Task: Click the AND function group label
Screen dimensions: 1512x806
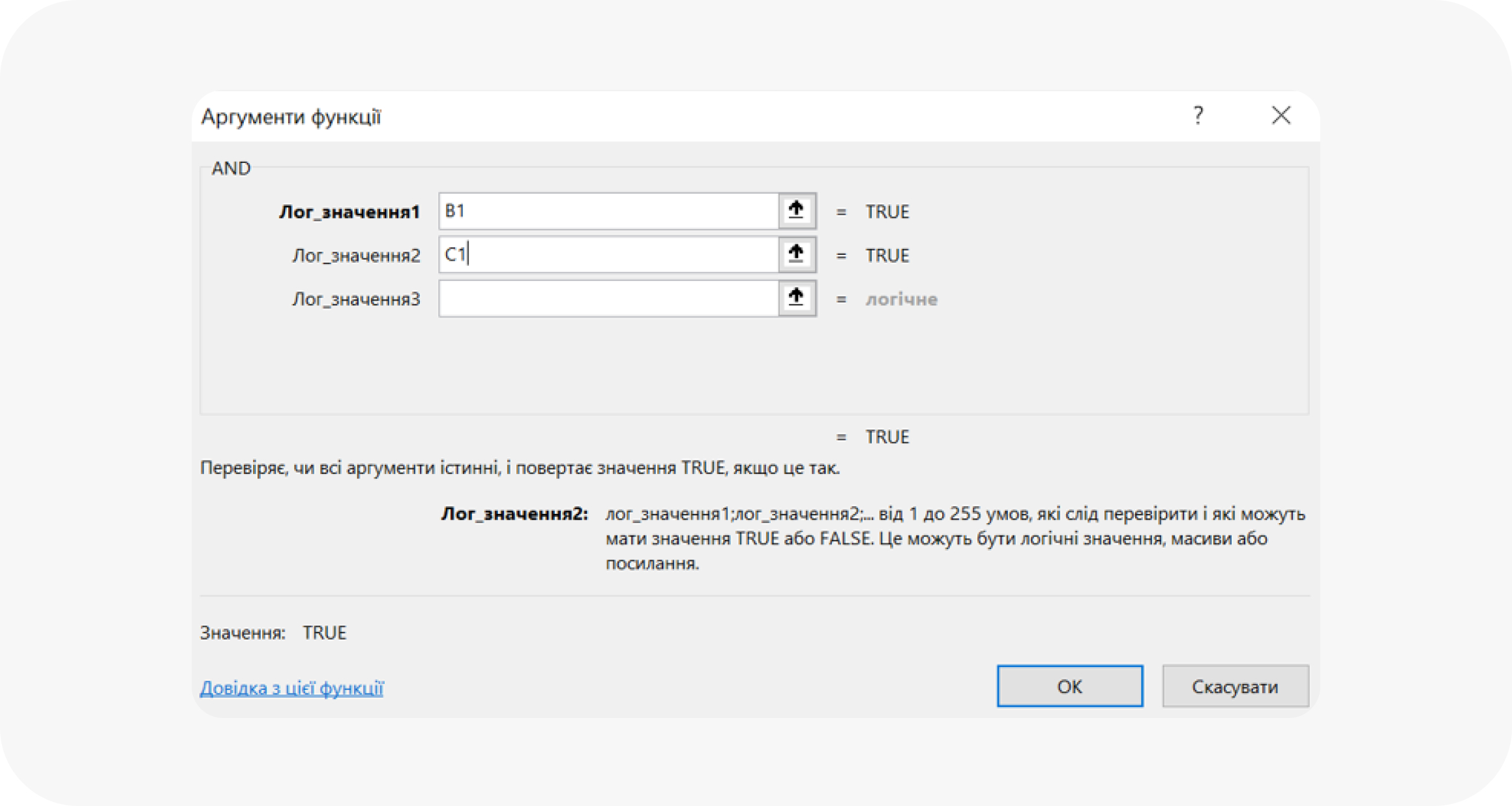Action: point(231,168)
